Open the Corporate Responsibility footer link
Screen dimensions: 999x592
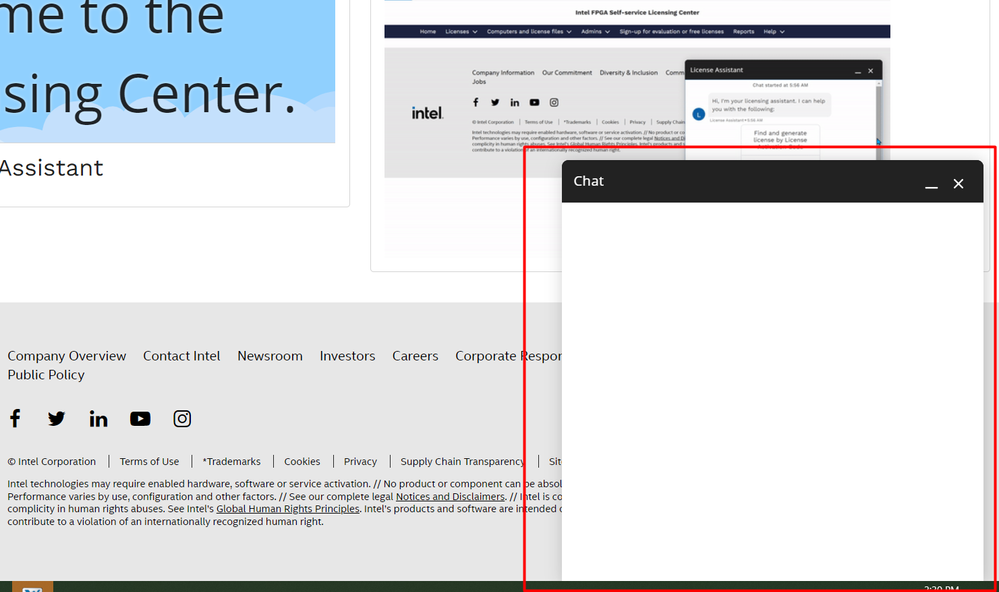[x=508, y=356]
